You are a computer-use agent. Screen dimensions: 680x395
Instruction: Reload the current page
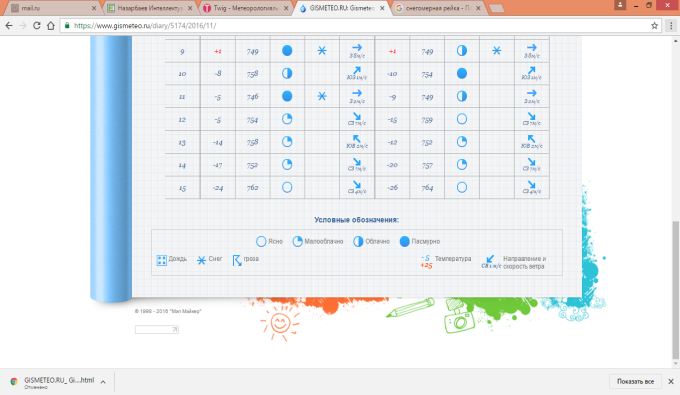tap(37, 26)
